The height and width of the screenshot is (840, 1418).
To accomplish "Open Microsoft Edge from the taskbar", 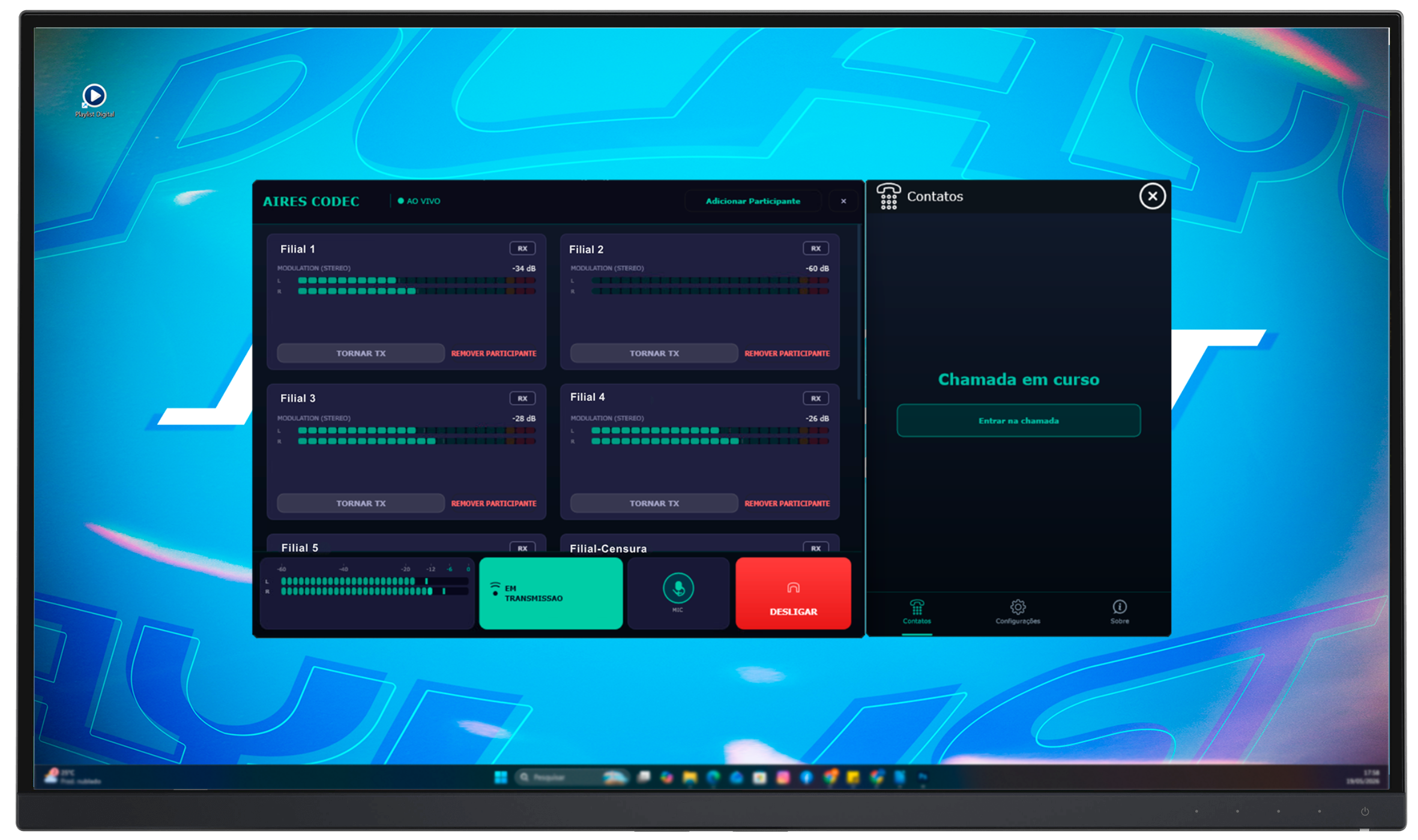I will tap(713, 778).
